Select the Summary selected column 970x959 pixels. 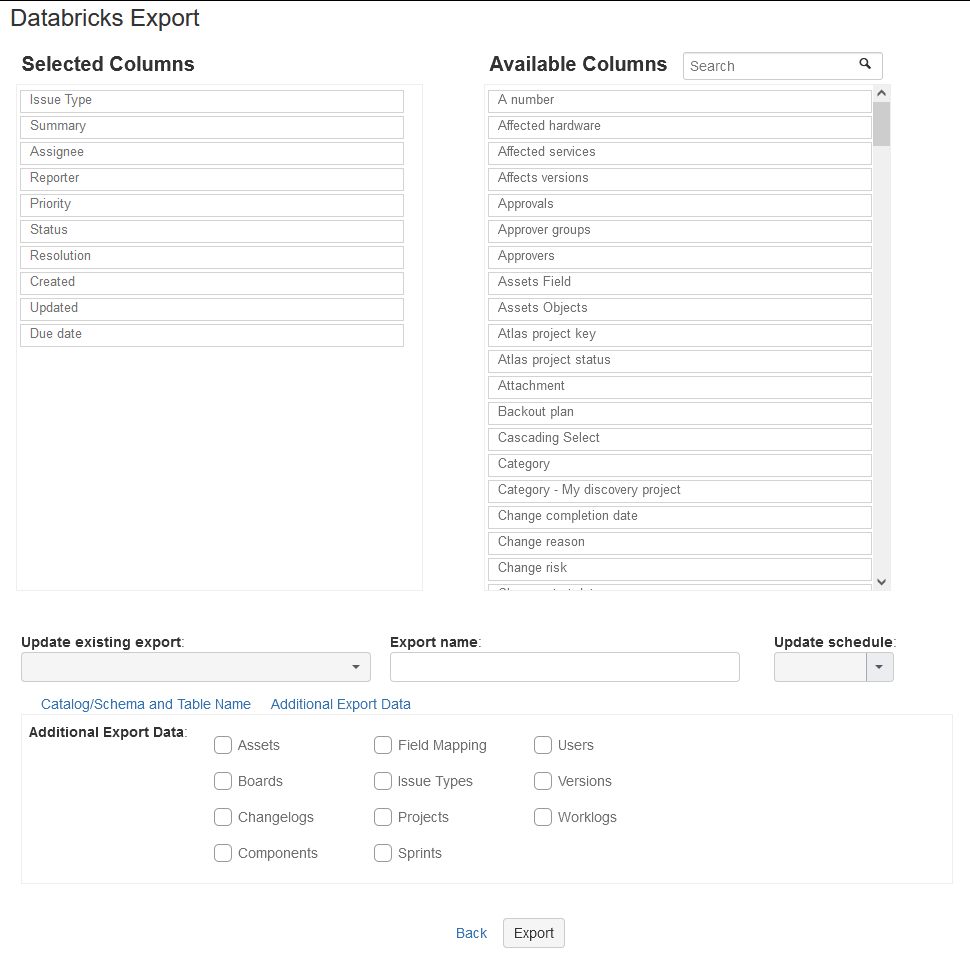point(212,127)
